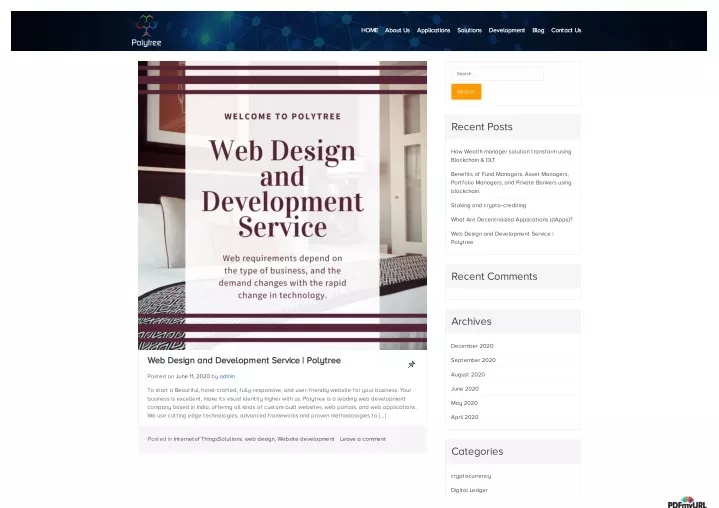Click the orange Search button

466,92
